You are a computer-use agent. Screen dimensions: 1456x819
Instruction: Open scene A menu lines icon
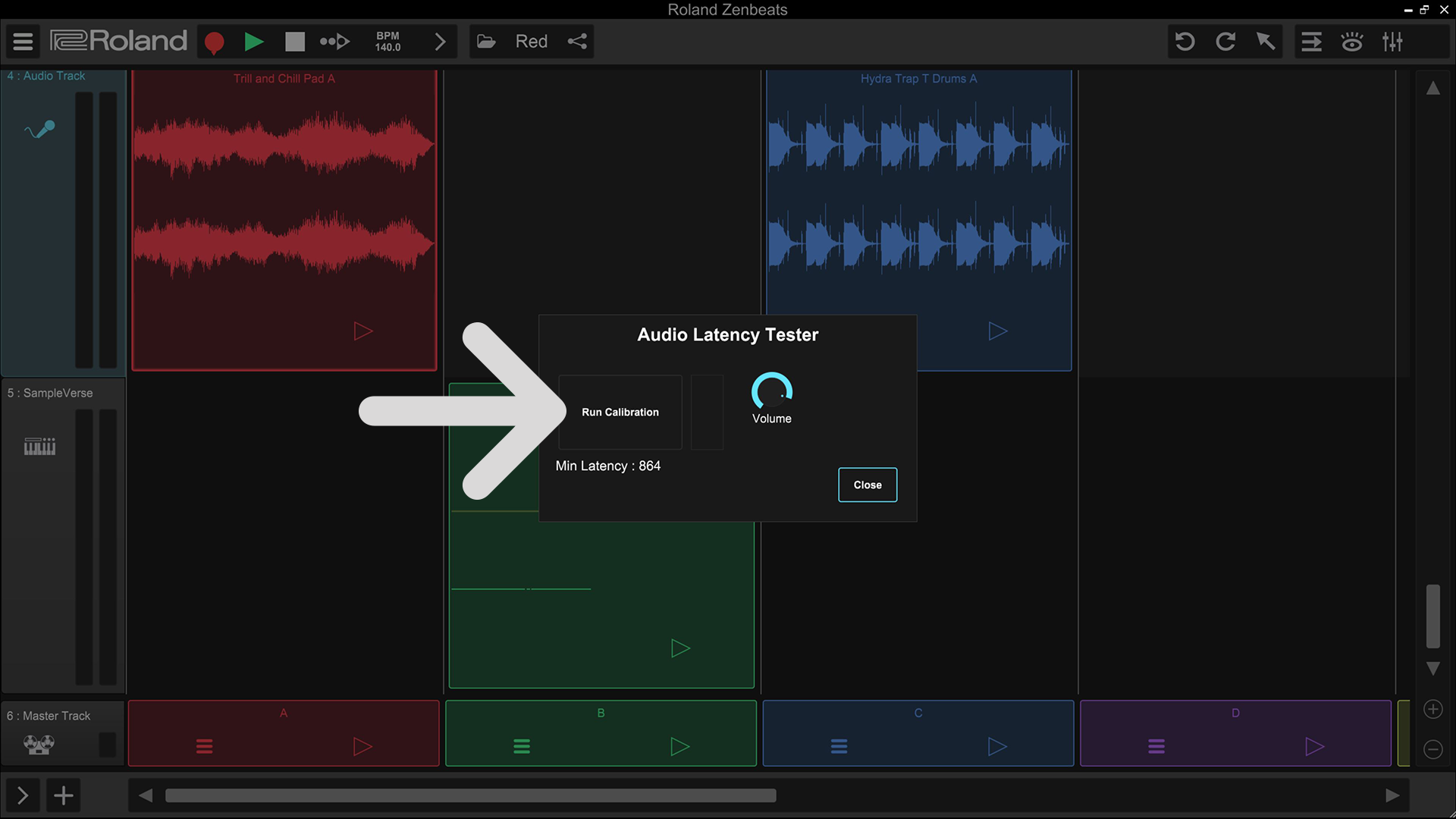pyautogui.click(x=204, y=746)
